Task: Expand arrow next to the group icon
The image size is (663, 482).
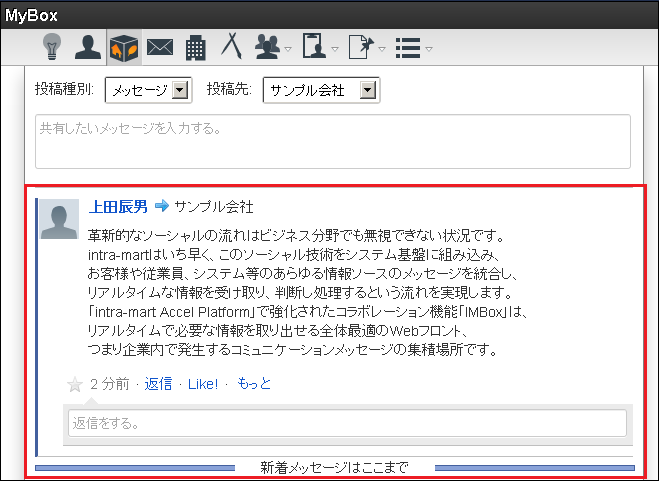Action: pos(288,49)
